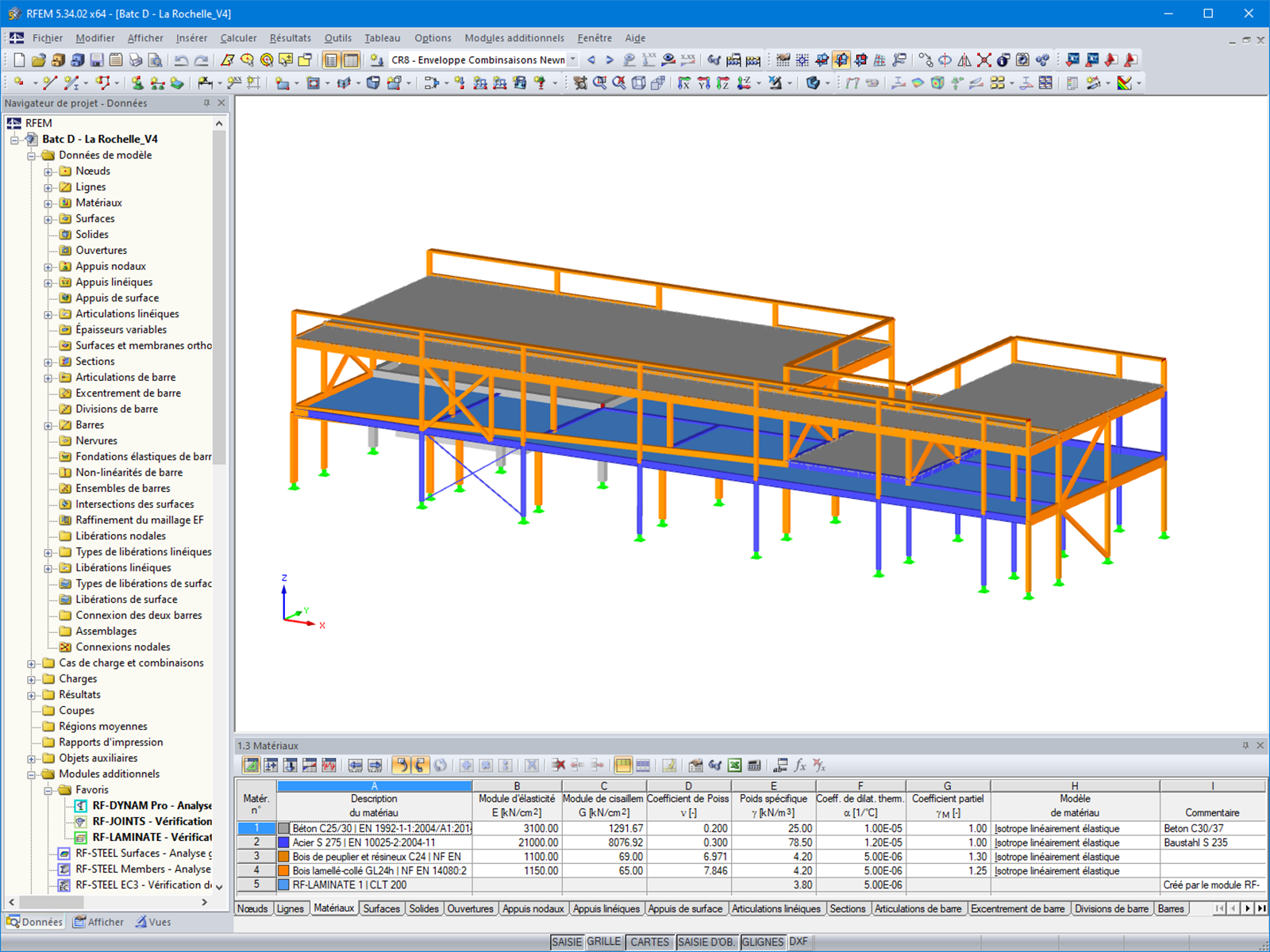Toggle the GLIGNES status bar option

tap(763, 942)
